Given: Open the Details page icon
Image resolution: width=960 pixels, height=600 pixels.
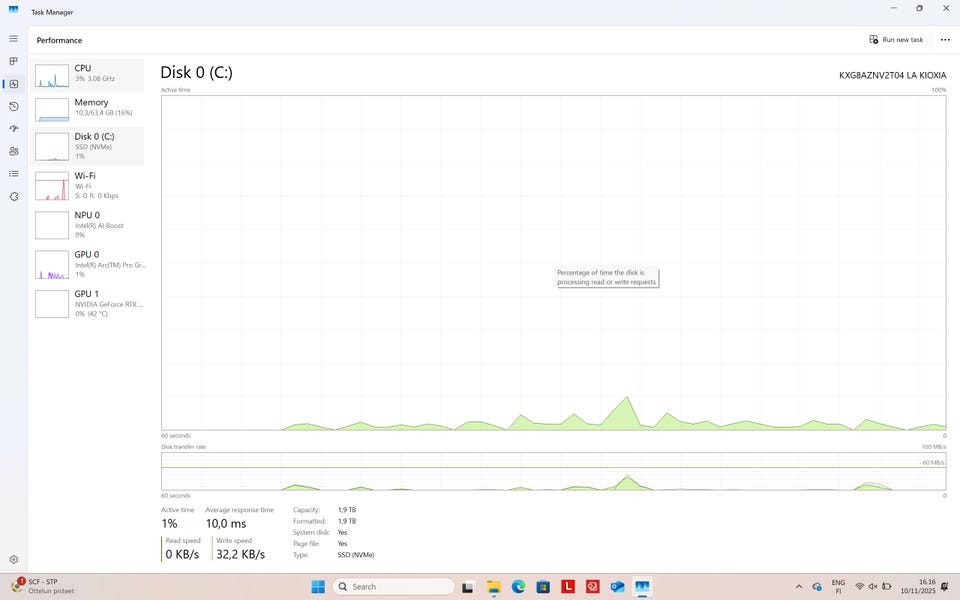Looking at the screenshot, I should coord(13,174).
